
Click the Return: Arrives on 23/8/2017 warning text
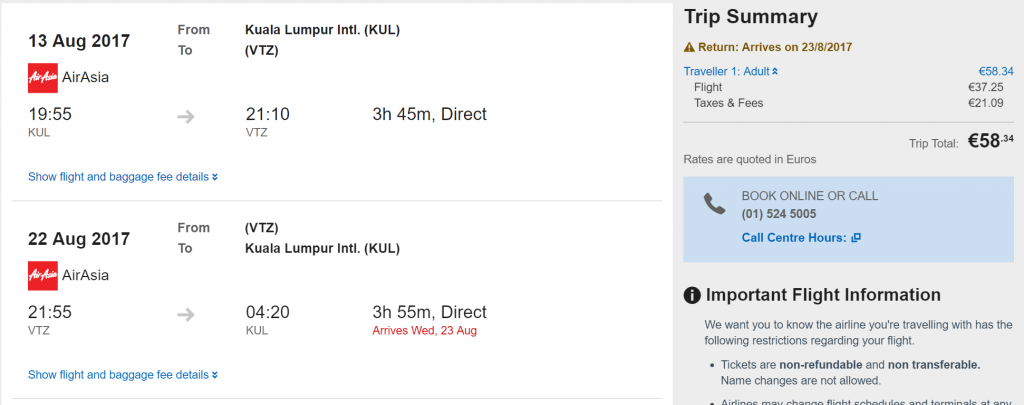click(775, 47)
